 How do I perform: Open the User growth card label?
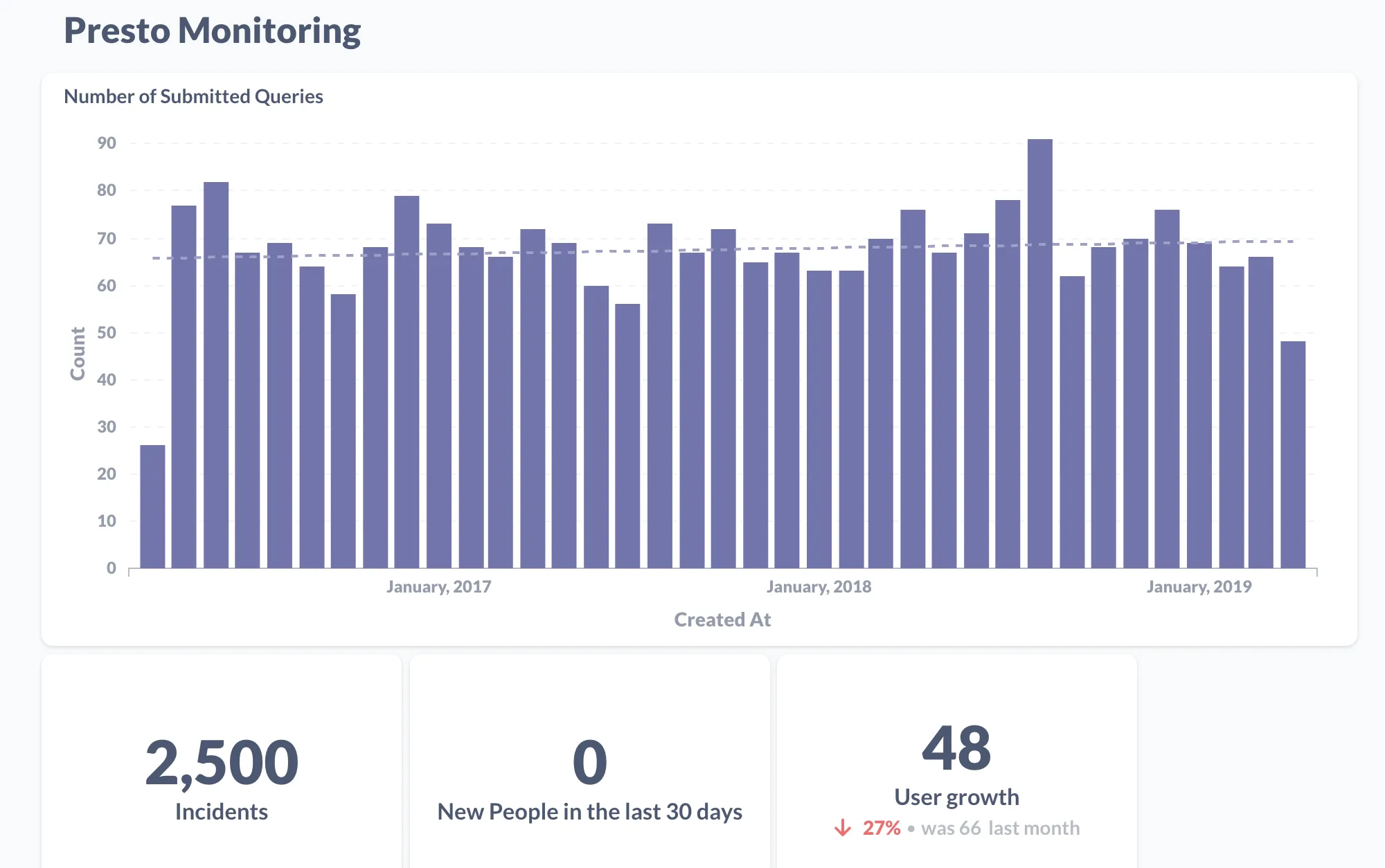tap(957, 797)
